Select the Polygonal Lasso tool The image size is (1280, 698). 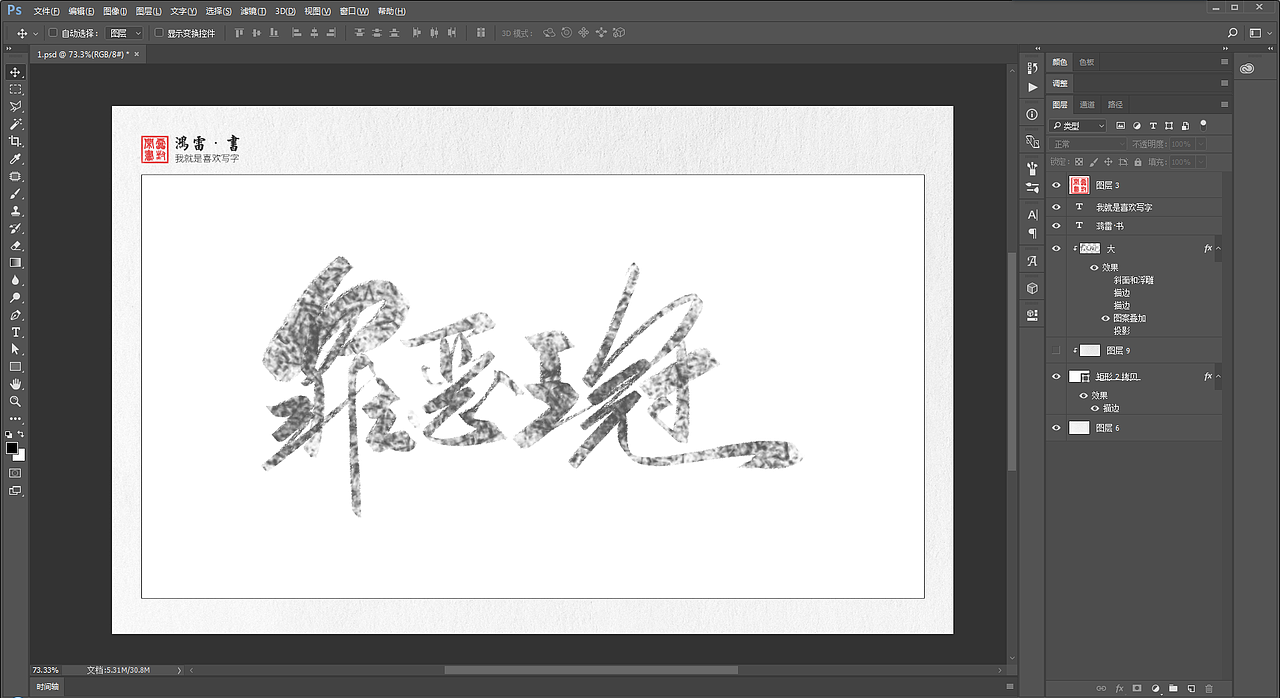click(x=15, y=106)
